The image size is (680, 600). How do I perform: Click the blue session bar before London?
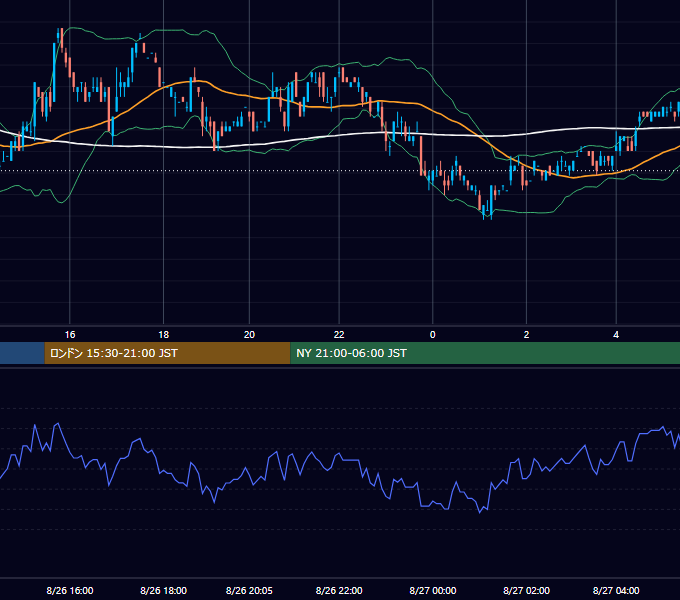(22, 353)
